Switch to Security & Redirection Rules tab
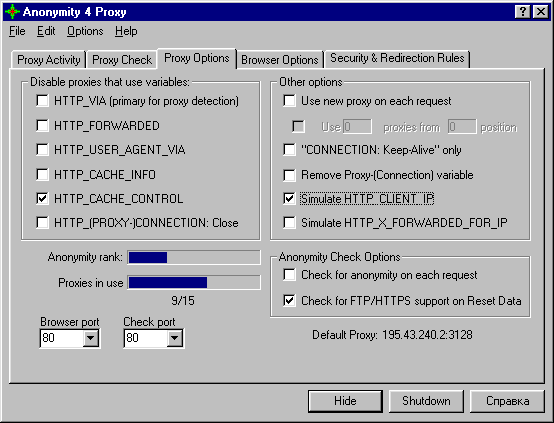Viewport: 554px width, 423px height. pos(397,58)
